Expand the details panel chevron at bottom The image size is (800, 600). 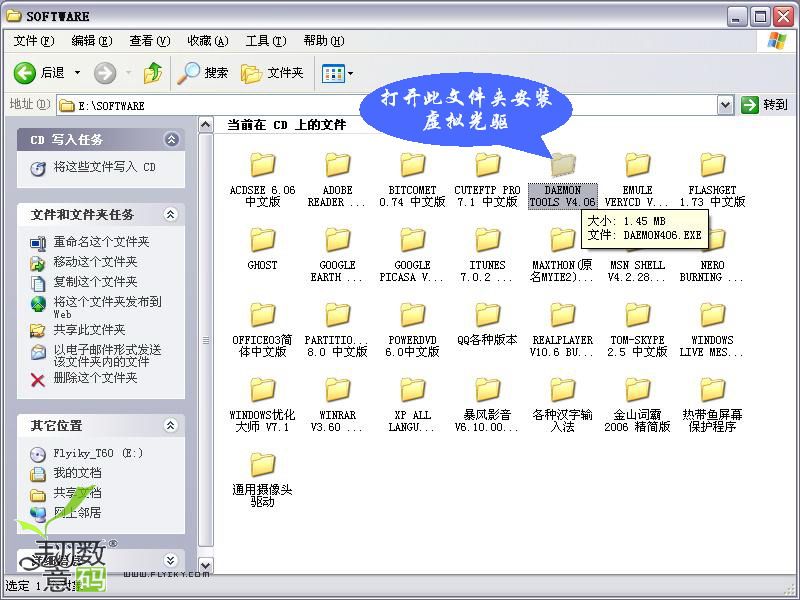[x=170, y=560]
